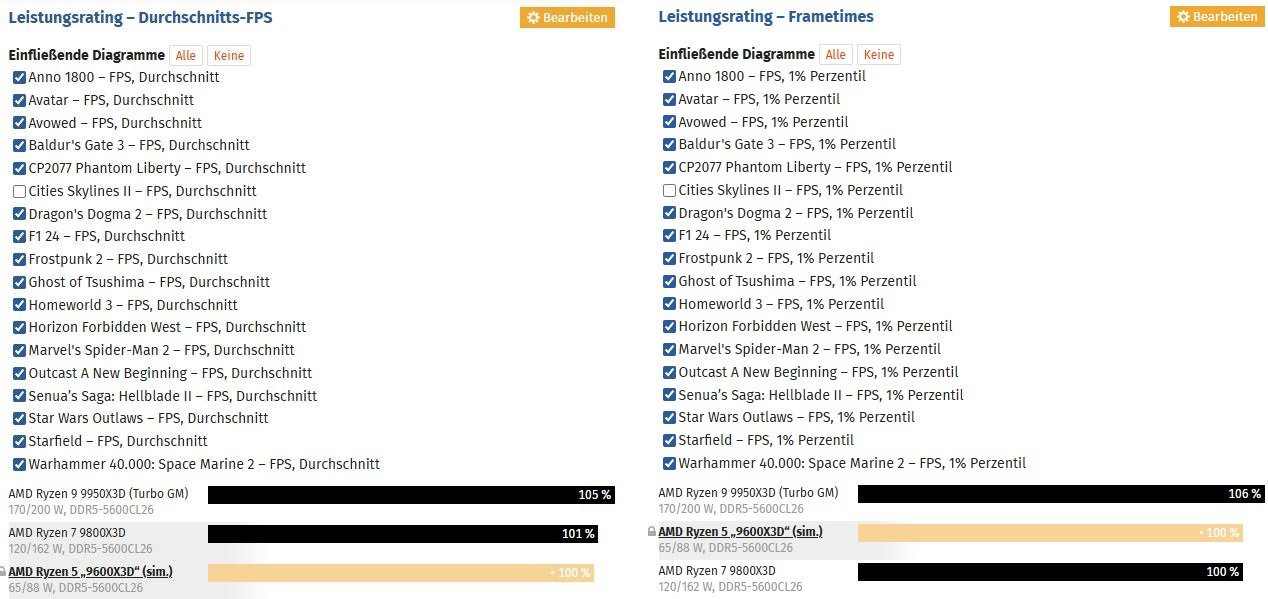
Task: Open AMD Ryzen 5 "9600X3D" (sim.) link in Frametimes
Action: click(740, 532)
